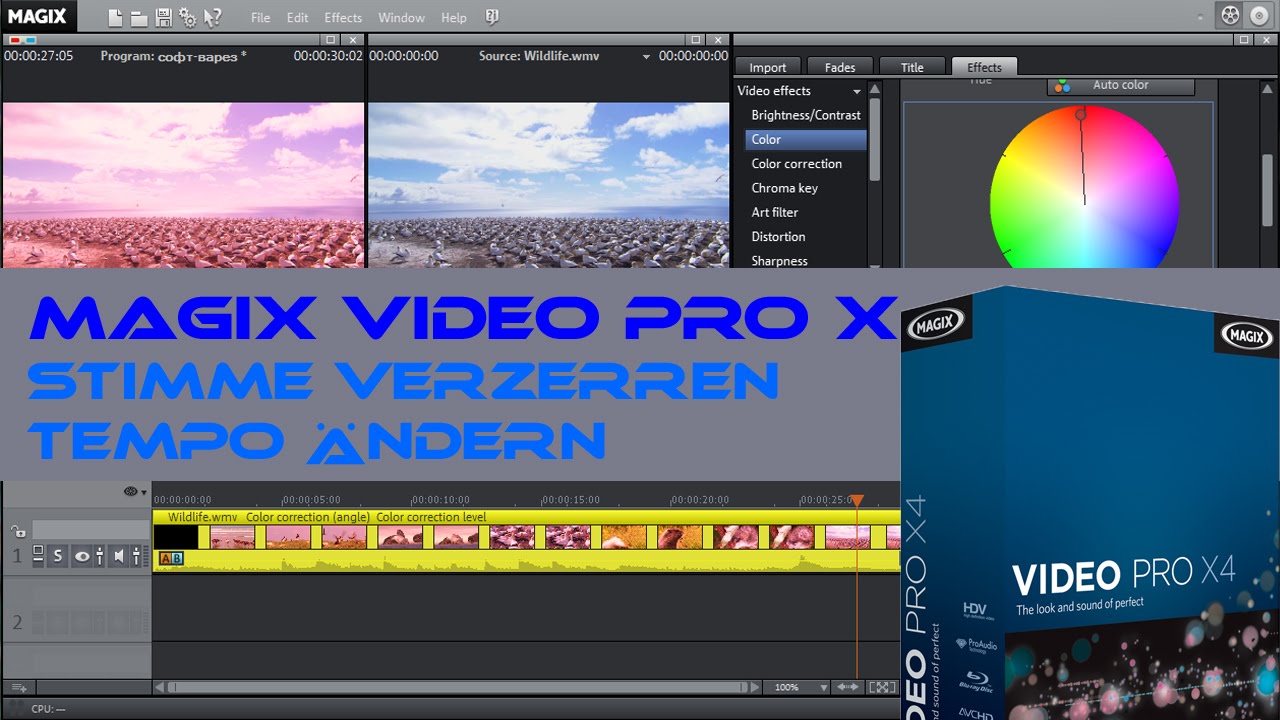1280x720 pixels.
Task: Mute track 1 audio speaker button
Action: [119, 556]
